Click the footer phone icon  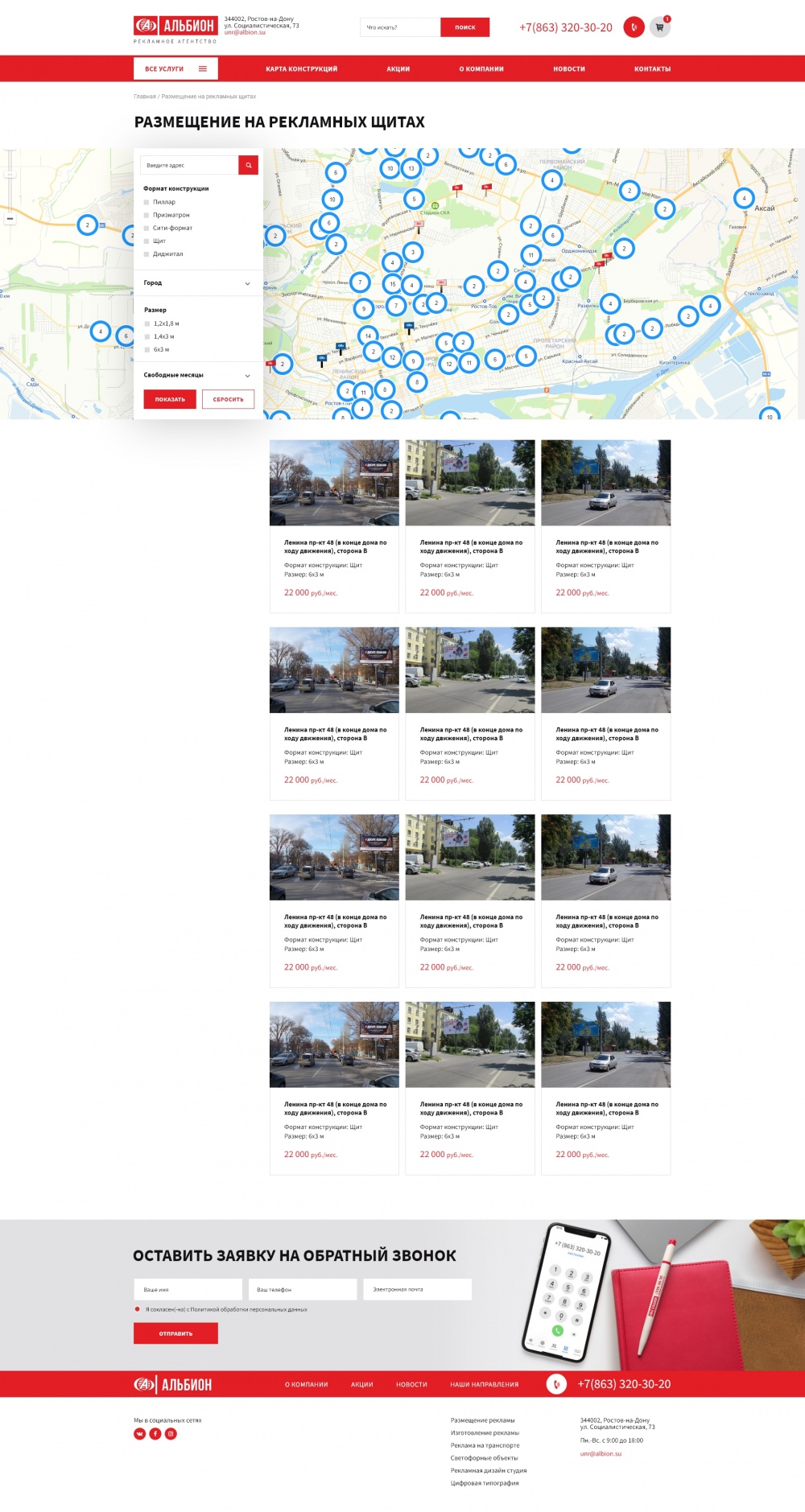tap(556, 1384)
